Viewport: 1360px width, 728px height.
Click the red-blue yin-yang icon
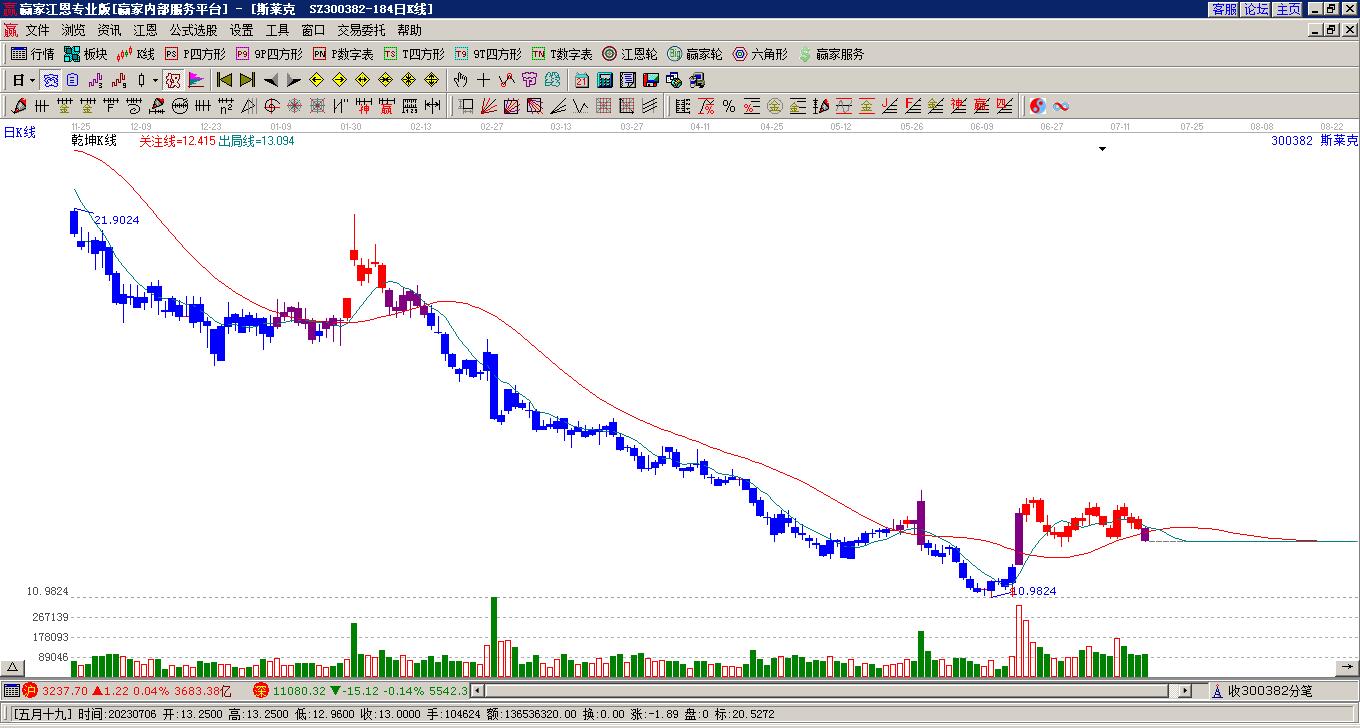click(1038, 106)
